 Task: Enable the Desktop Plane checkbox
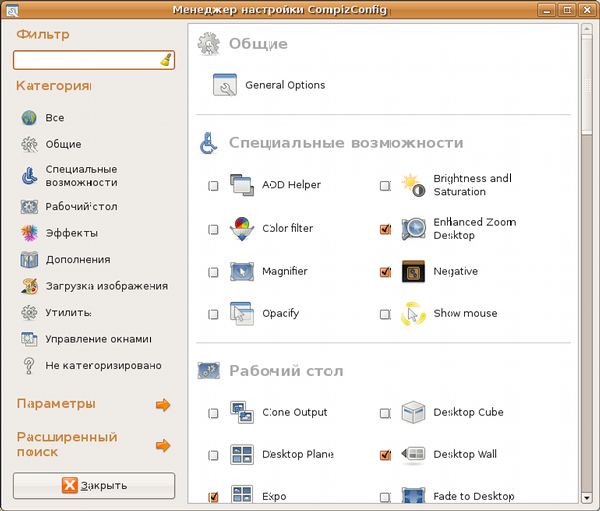tap(213, 455)
